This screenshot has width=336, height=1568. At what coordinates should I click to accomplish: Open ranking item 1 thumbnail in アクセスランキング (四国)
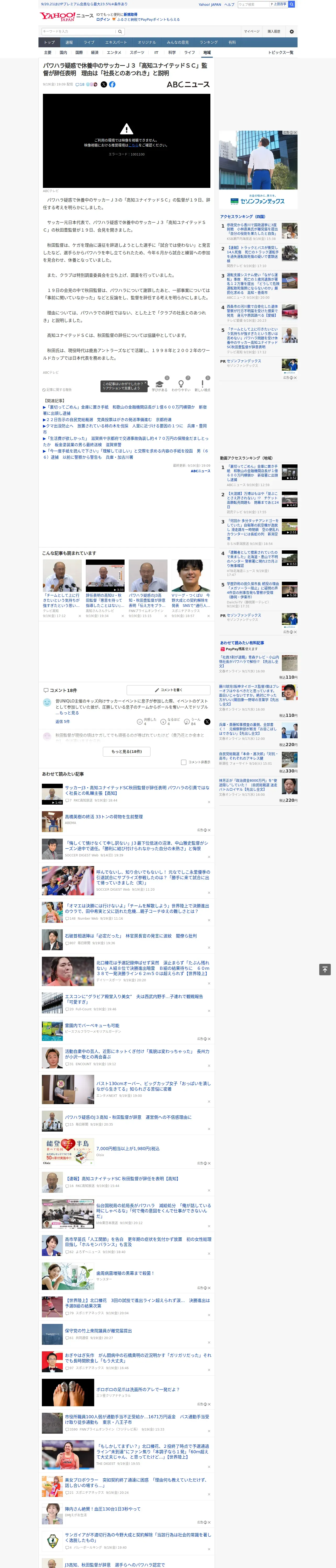coord(290,231)
